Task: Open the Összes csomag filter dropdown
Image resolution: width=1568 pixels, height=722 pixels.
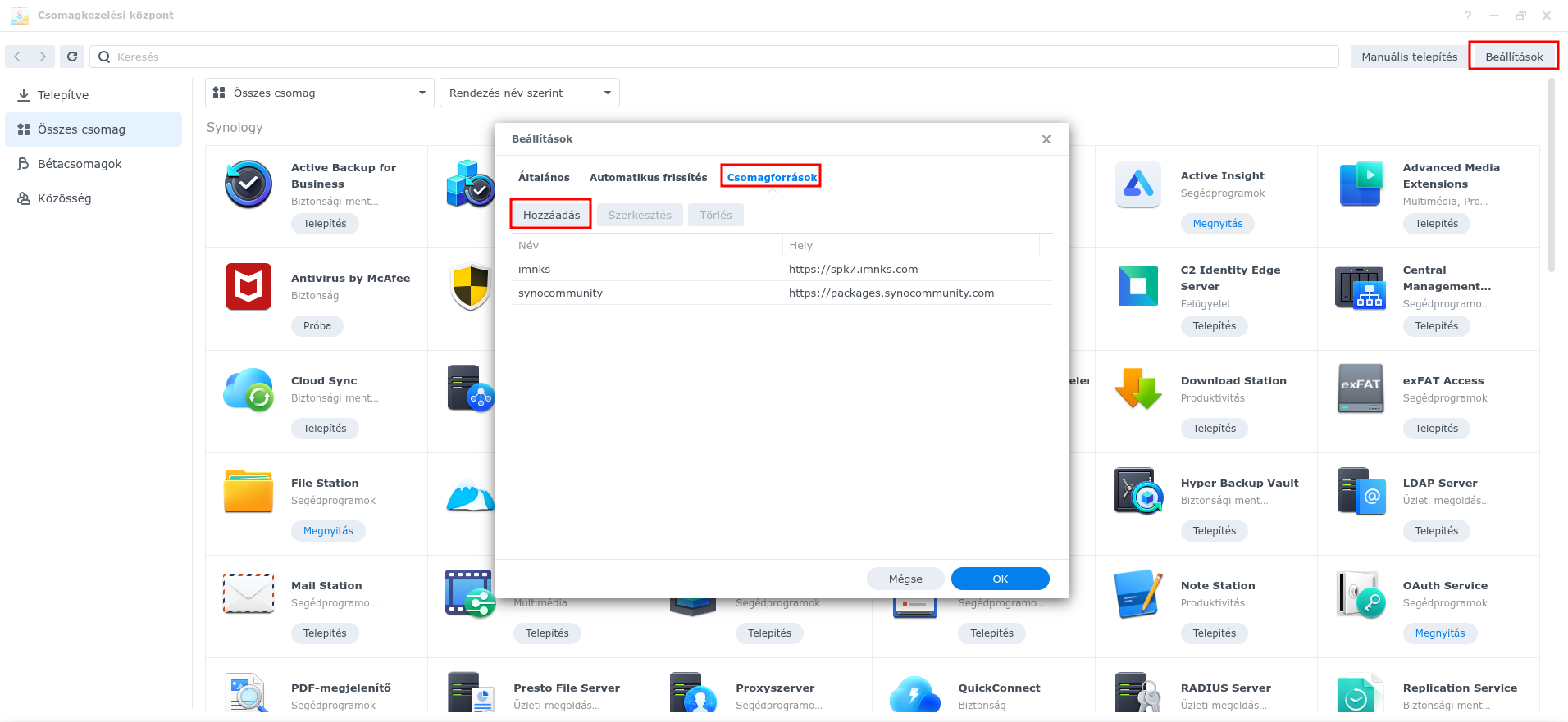Action: [x=320, y=93]
